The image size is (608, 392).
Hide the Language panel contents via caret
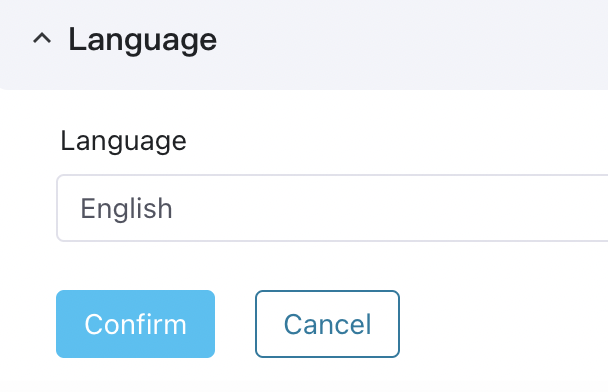click(x=42, y=38)
